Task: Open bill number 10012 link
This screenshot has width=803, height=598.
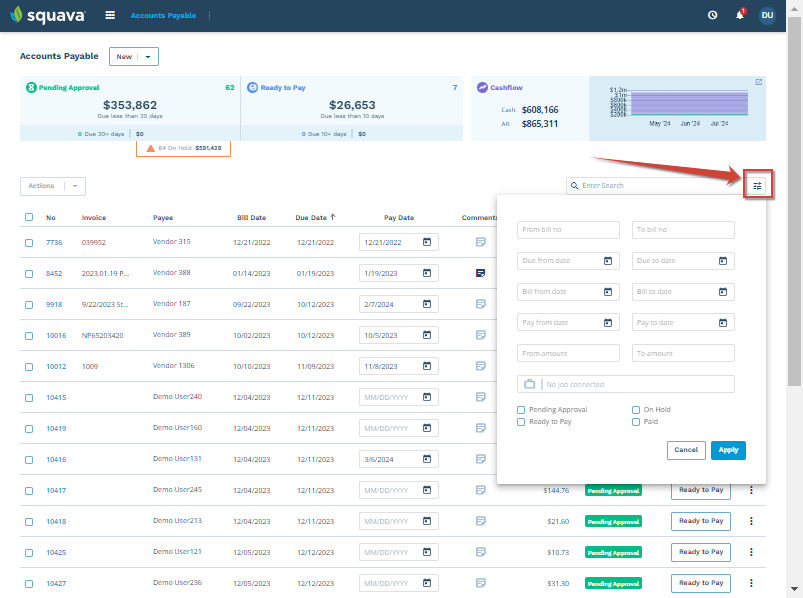Action: [56, 367]
